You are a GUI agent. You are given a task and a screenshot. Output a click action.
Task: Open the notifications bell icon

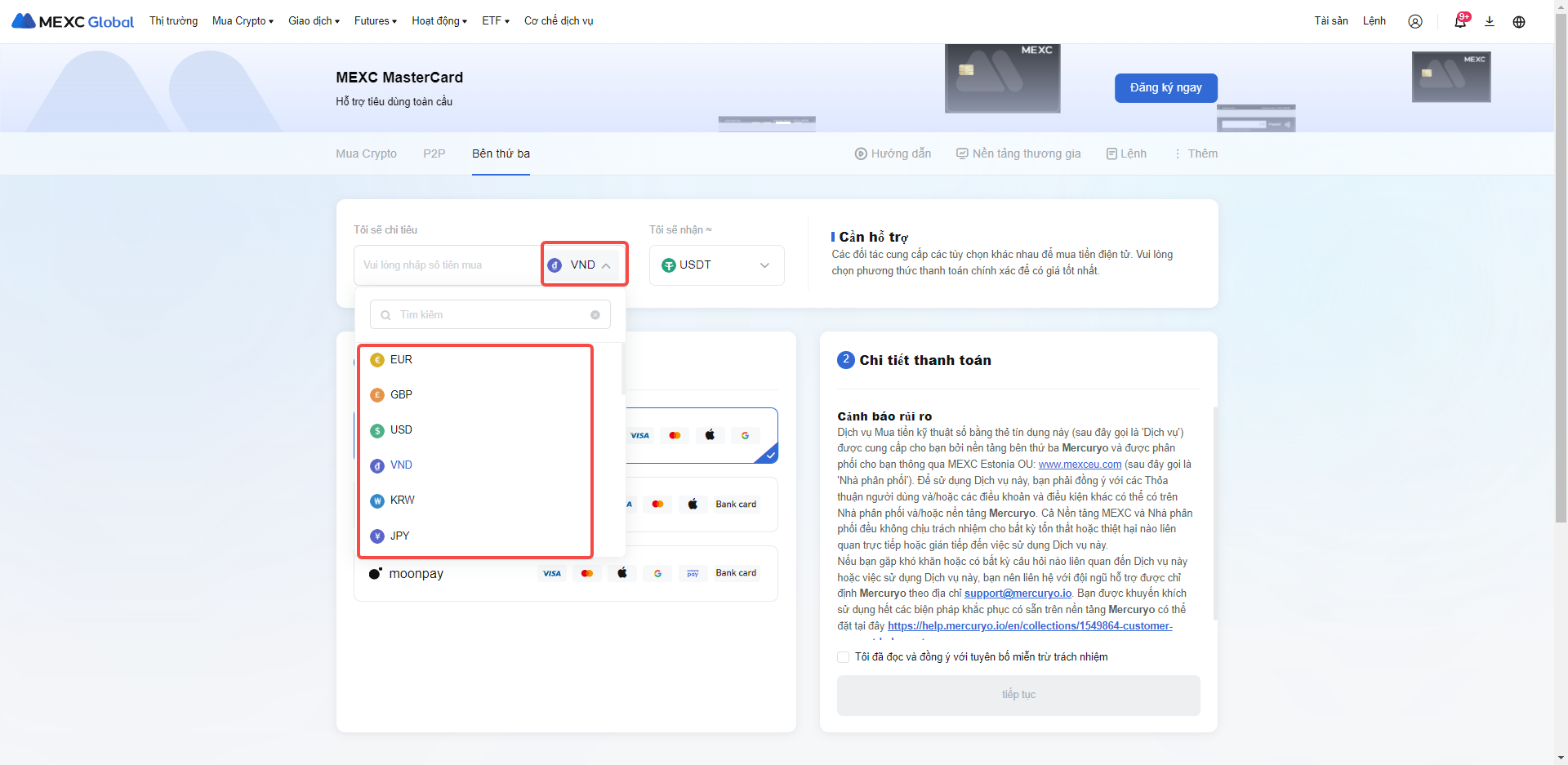coord(1460,21)
